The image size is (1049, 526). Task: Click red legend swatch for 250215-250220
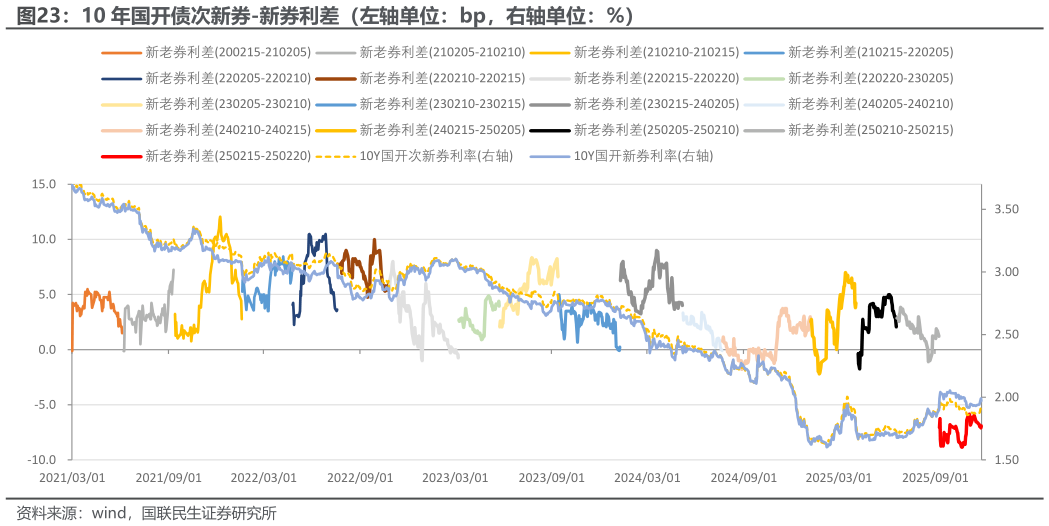coord(121,157)
